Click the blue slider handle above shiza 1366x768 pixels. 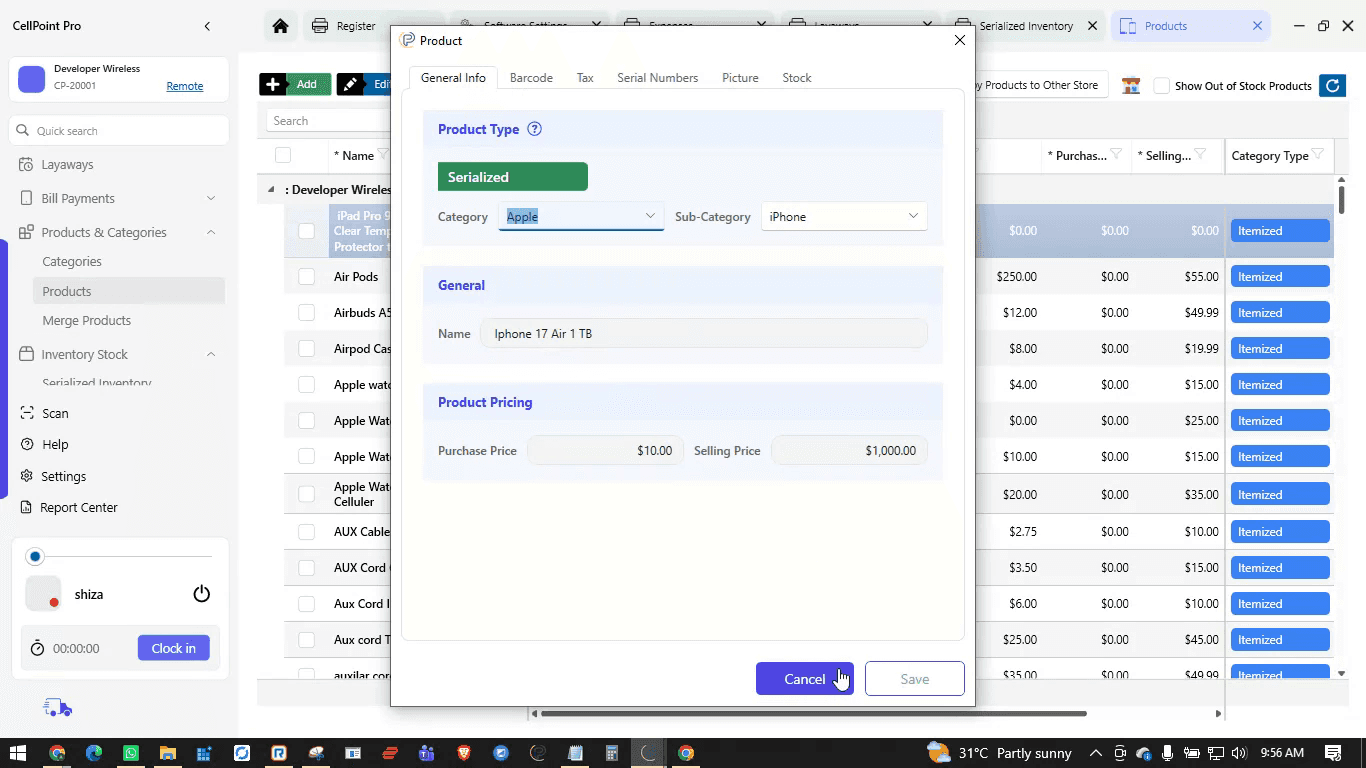click(36, 556)
